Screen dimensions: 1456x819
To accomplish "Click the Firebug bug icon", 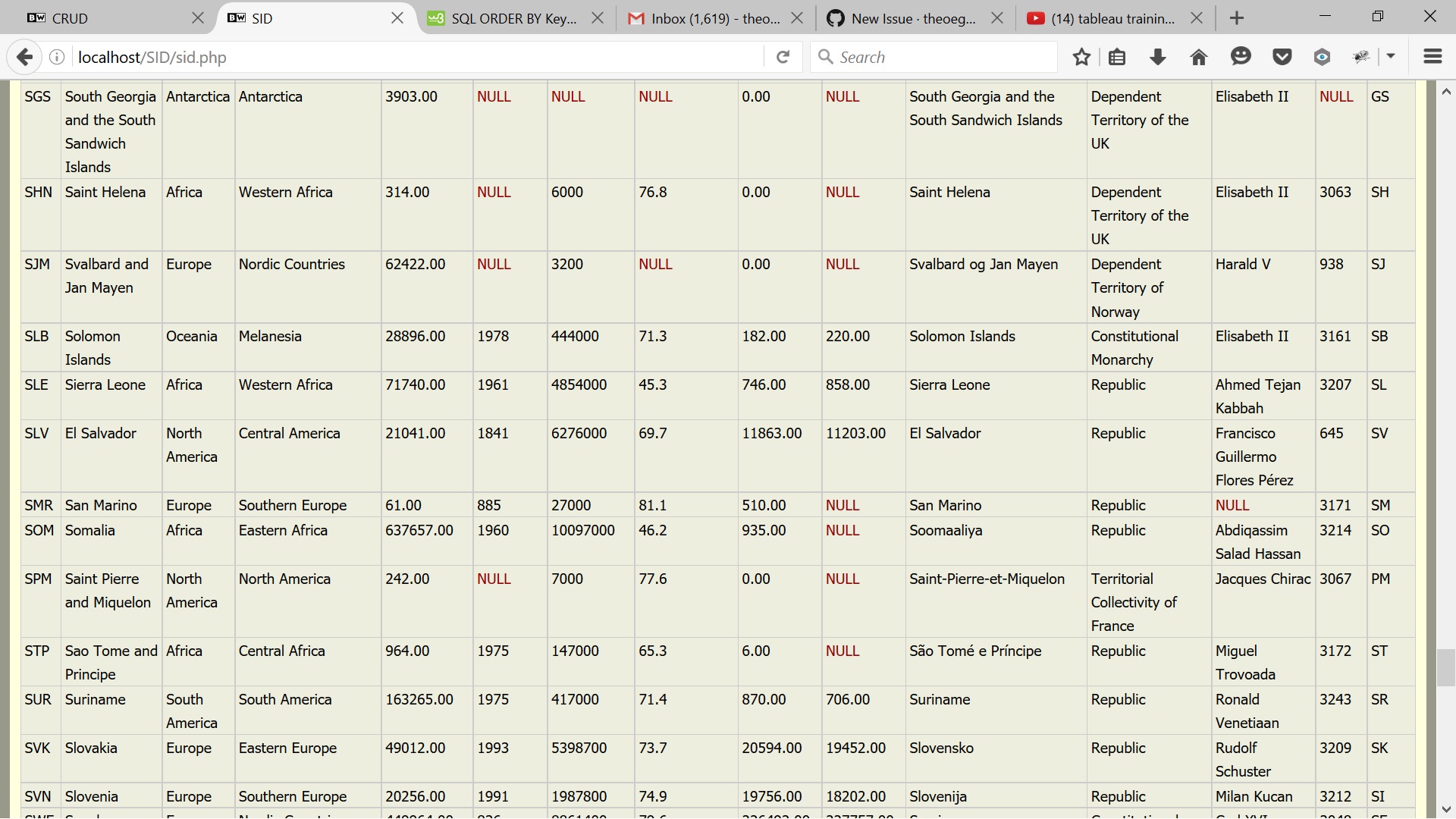I will (x=1362, y=57).
